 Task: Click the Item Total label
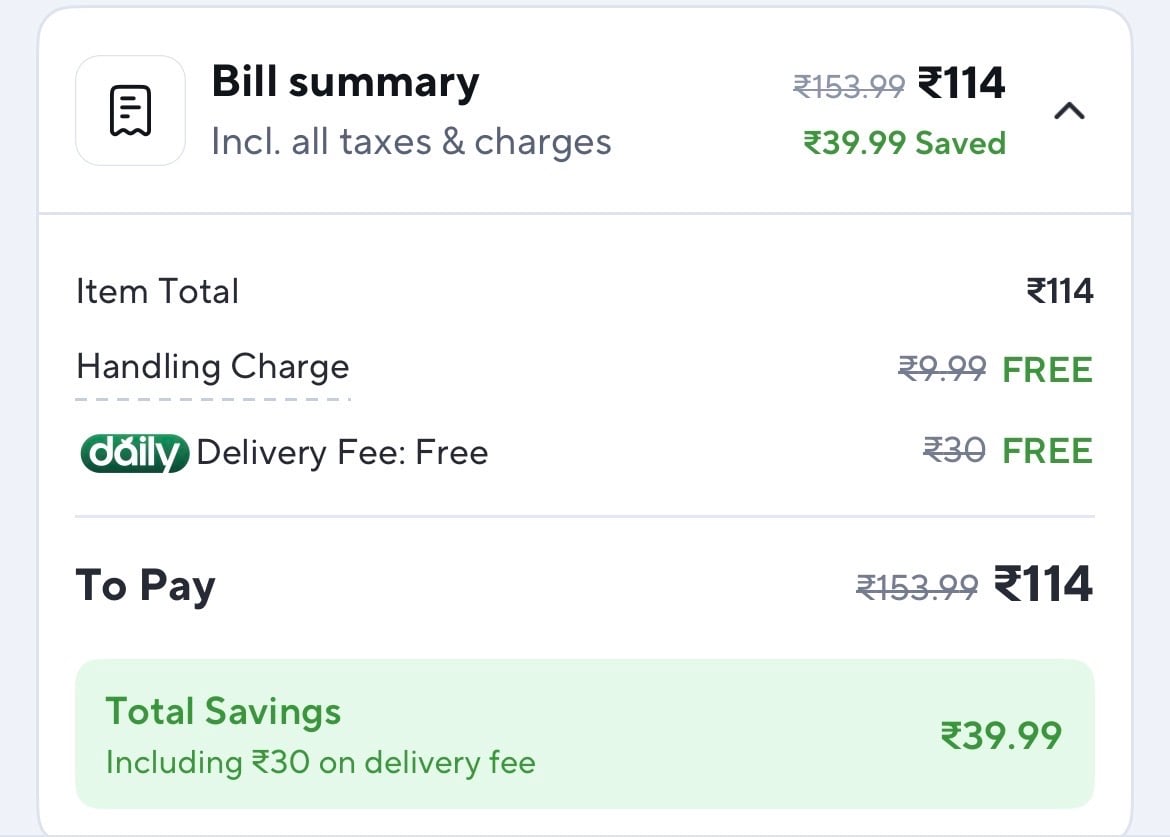[157, 292]
